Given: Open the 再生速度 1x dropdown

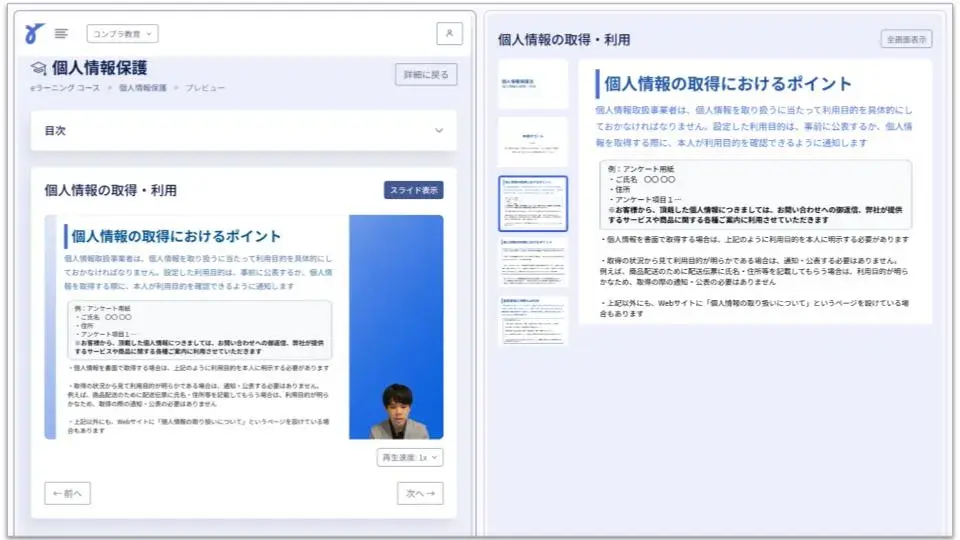Looking at the screenshot, I should (x=410, y=457).
